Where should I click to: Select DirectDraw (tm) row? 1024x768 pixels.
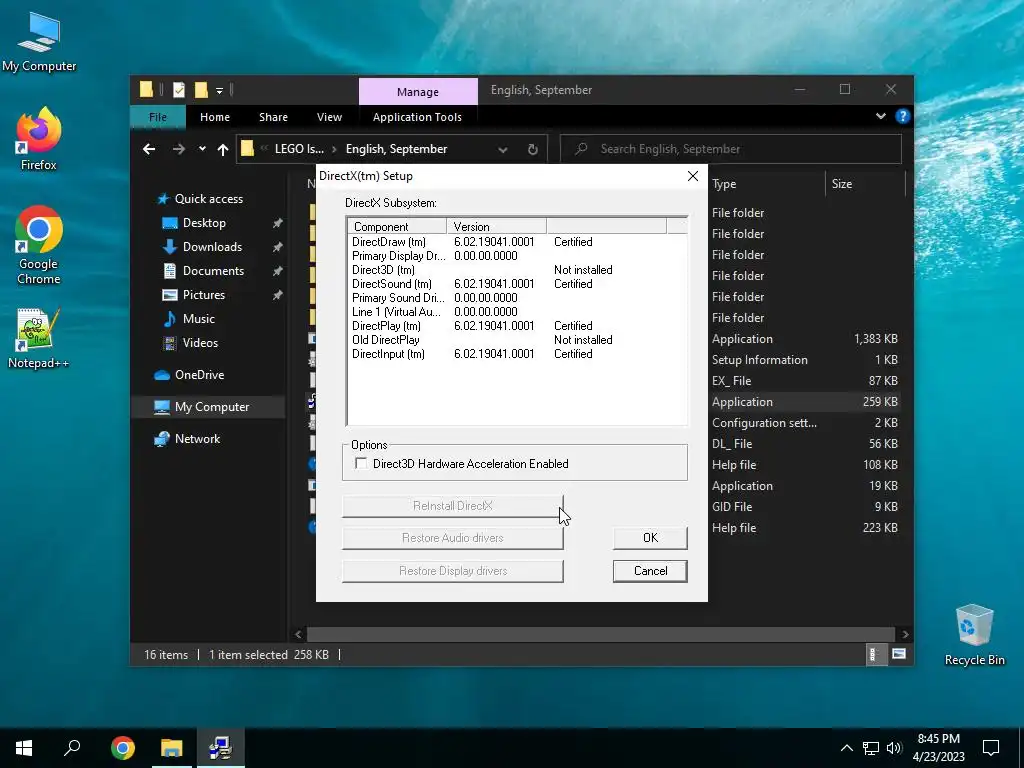(517, 242)
